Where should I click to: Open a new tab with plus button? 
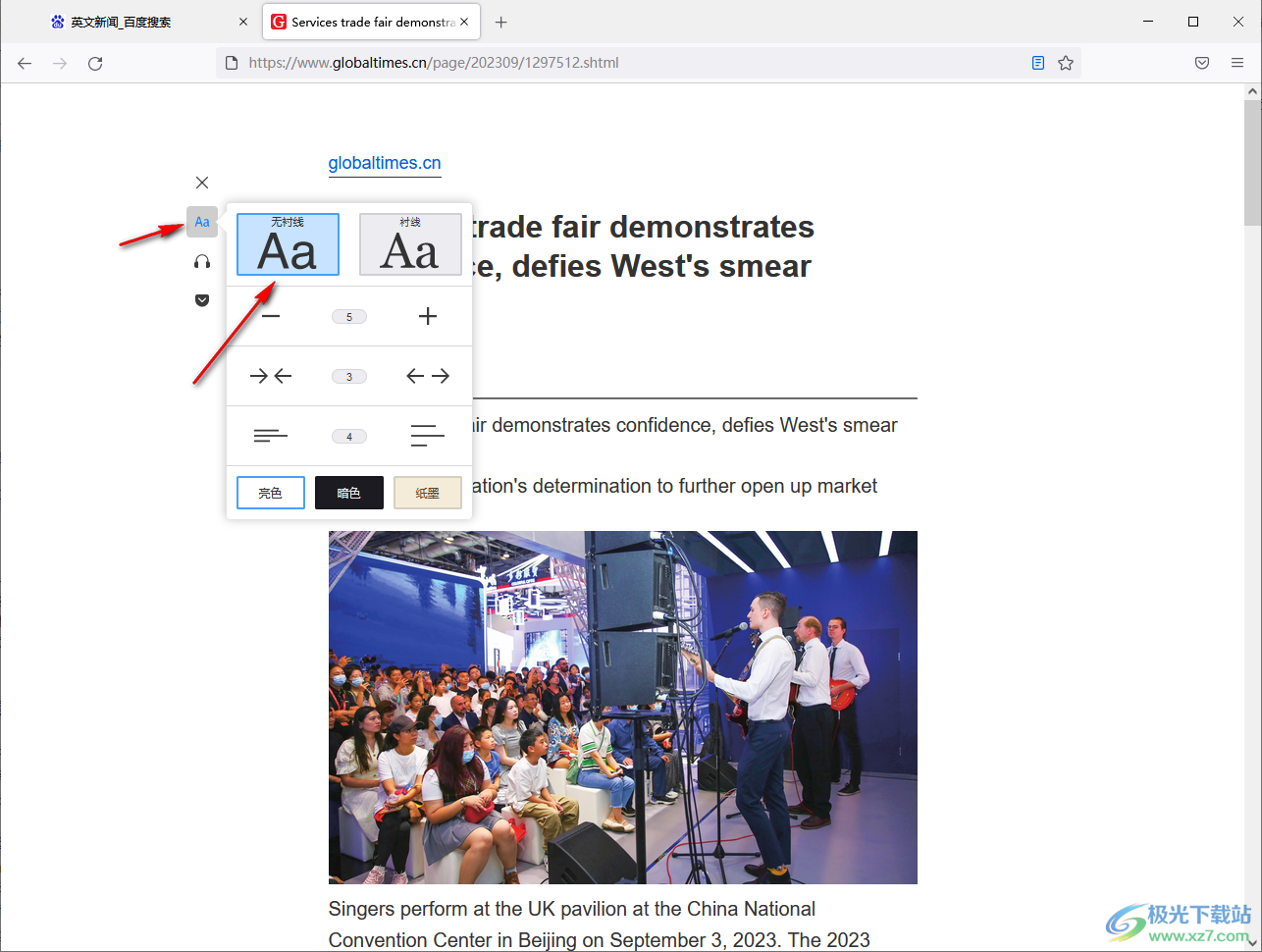(501, 22)
